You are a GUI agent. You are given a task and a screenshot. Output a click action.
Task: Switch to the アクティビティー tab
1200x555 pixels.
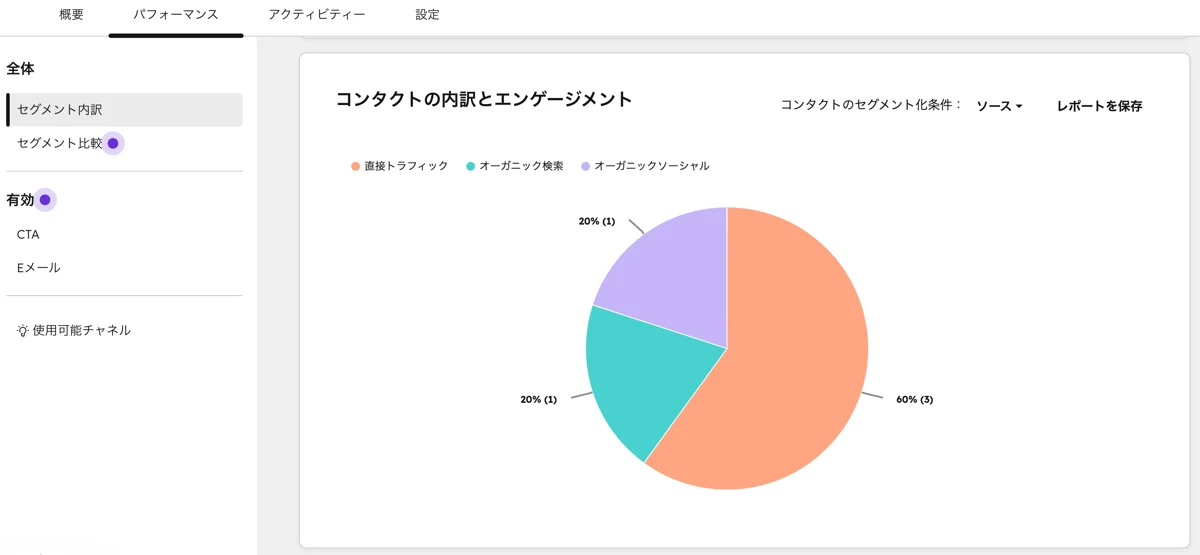317,15
